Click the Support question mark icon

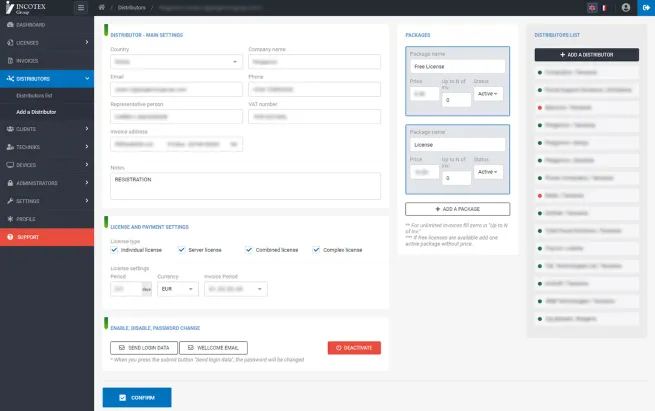pyautogui.click(x=10, y=237)
